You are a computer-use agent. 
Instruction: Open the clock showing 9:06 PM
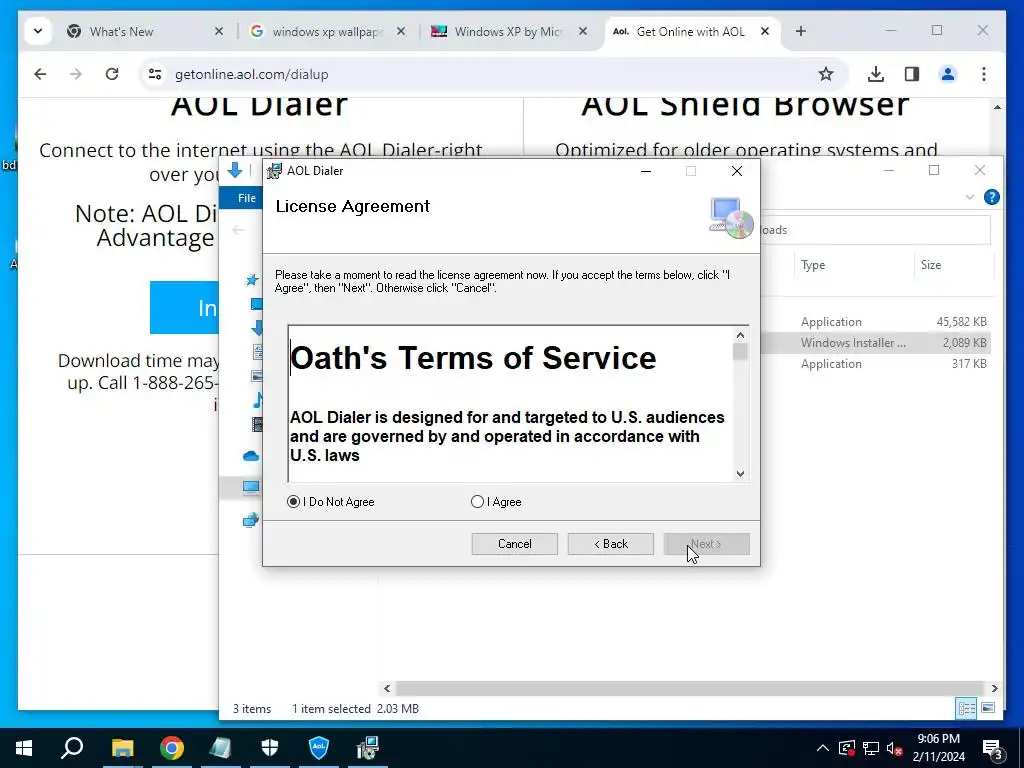[x=938, y=748]
